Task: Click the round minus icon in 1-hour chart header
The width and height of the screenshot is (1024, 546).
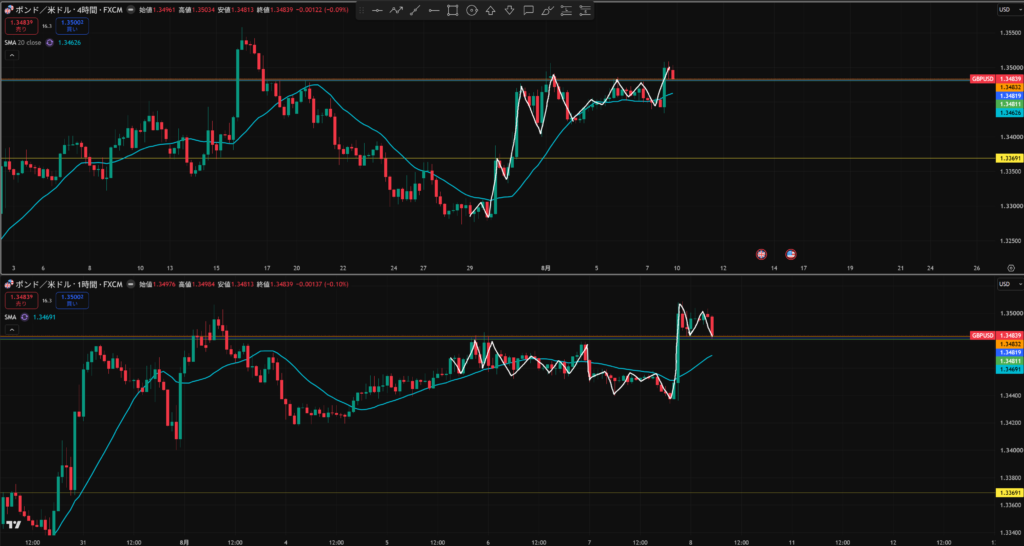Action: (x=132, y=284)
